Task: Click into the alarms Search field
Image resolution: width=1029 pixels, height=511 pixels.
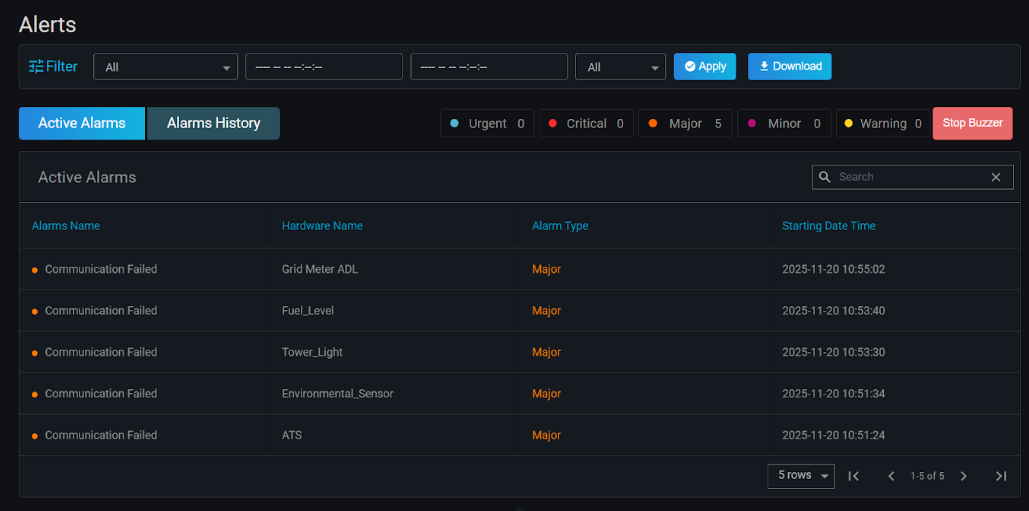Action: 910,177
